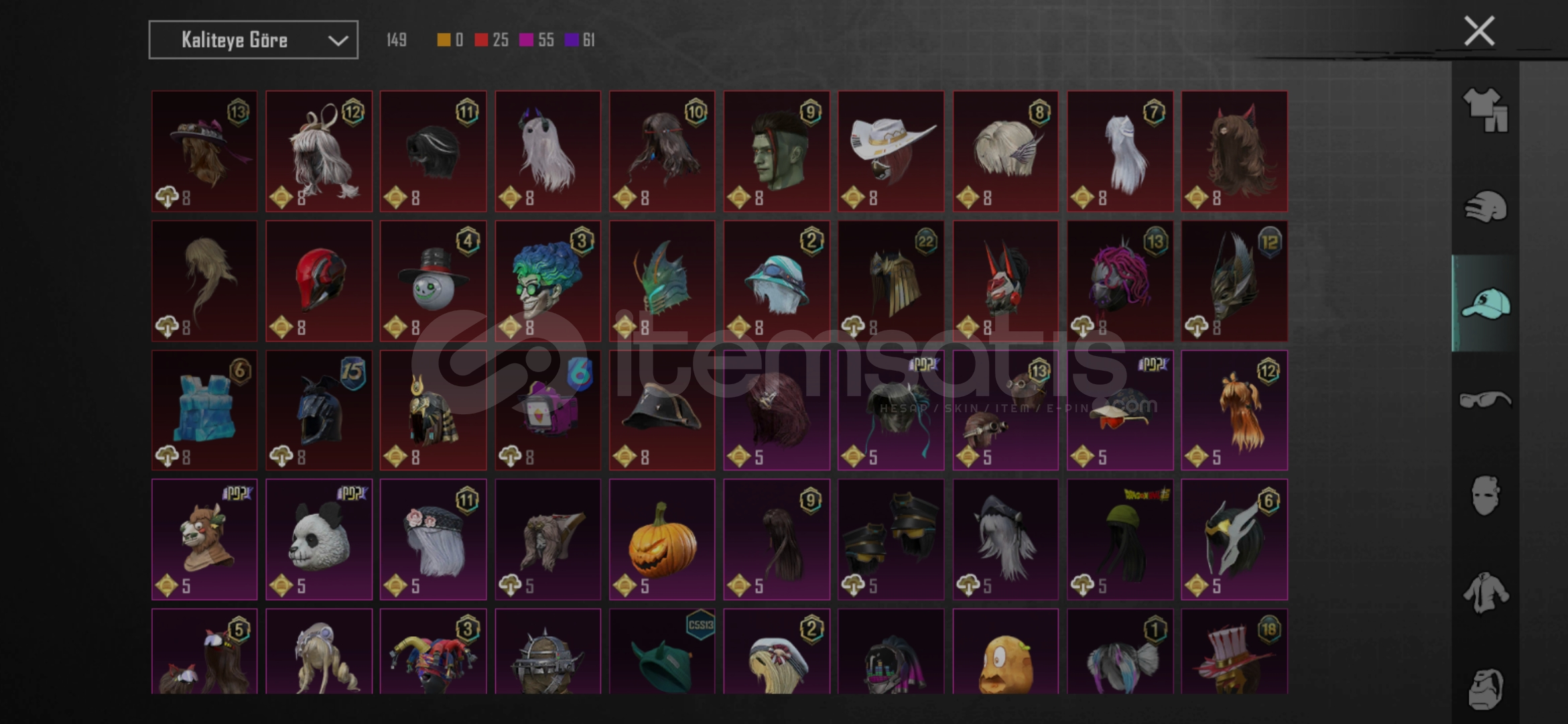The height and width of the screenshot is (724, 1568).
Task: Close the inventory with the X button
Action: pos(1479,31)
